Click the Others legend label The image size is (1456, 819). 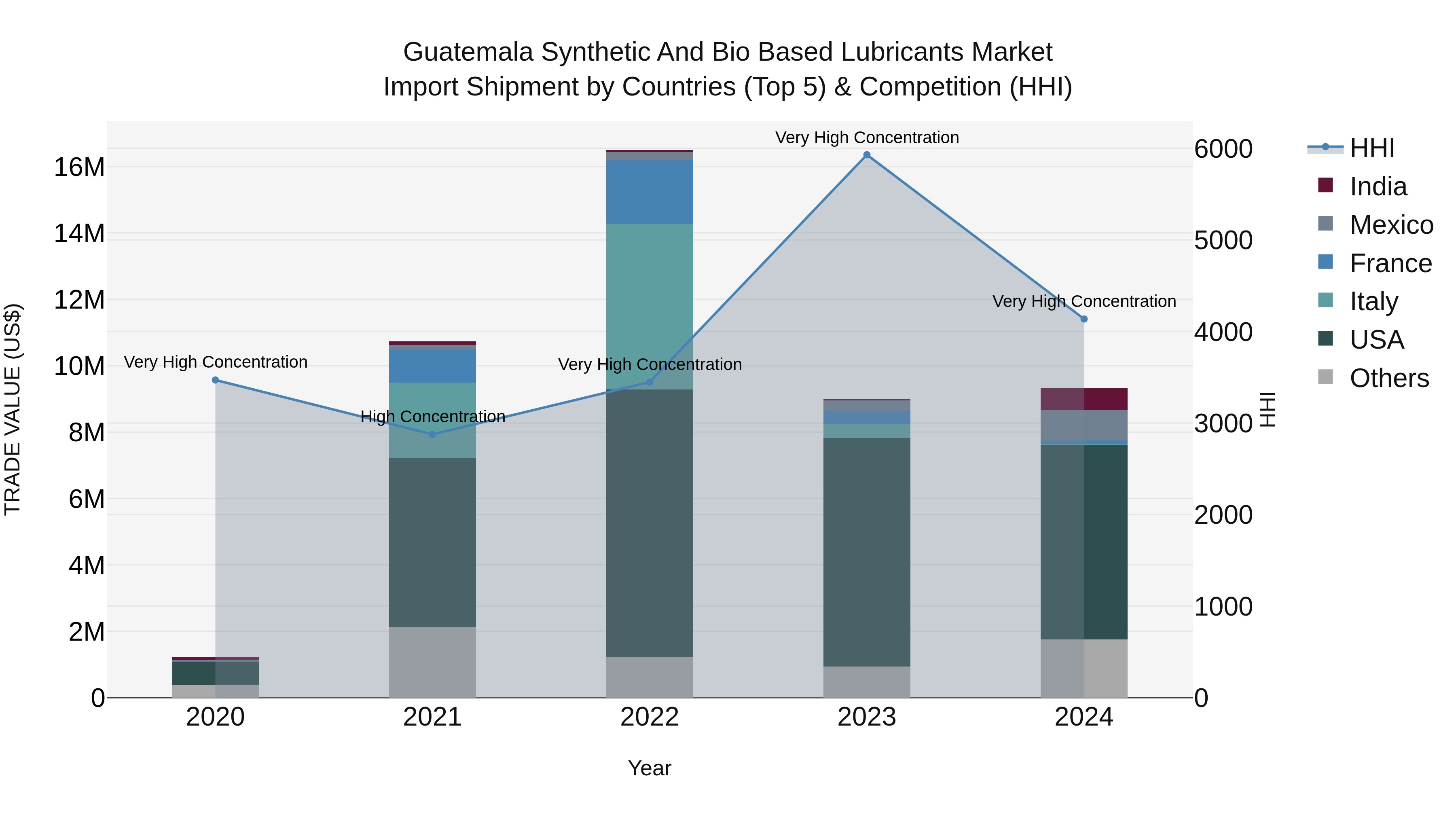pyautogui.click(x=1389, y=379)
